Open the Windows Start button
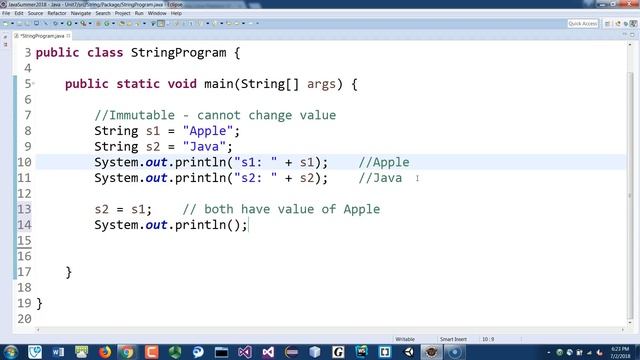 point(11,352)
